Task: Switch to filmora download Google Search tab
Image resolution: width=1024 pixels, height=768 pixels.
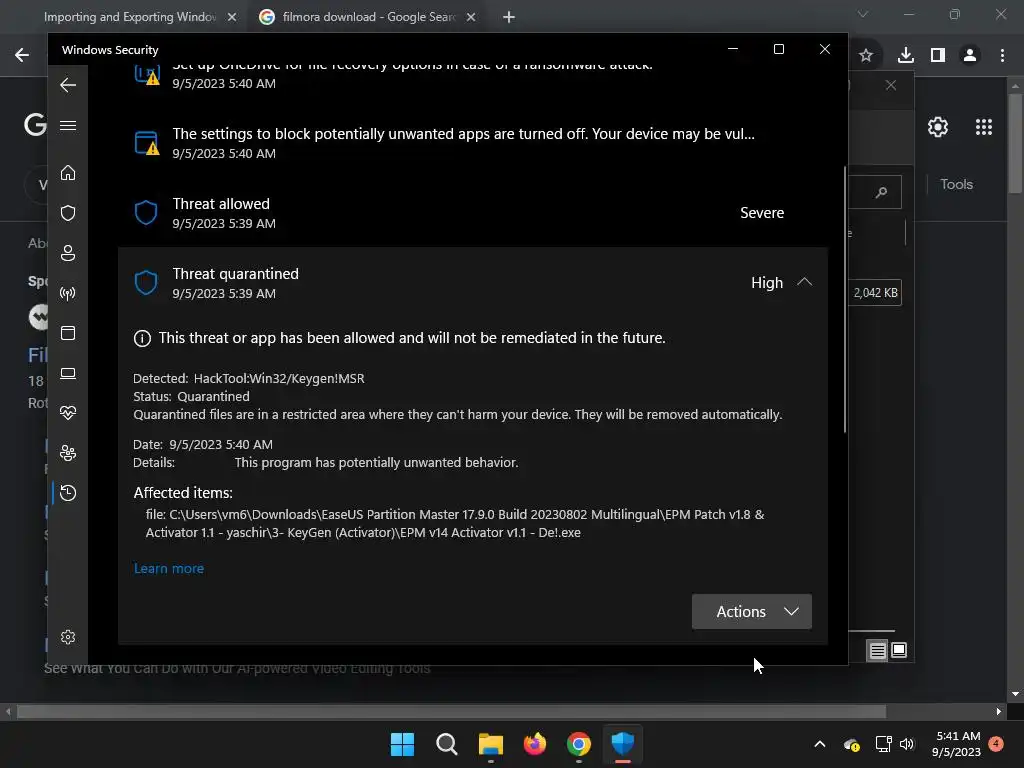Action: pos(368,17)
